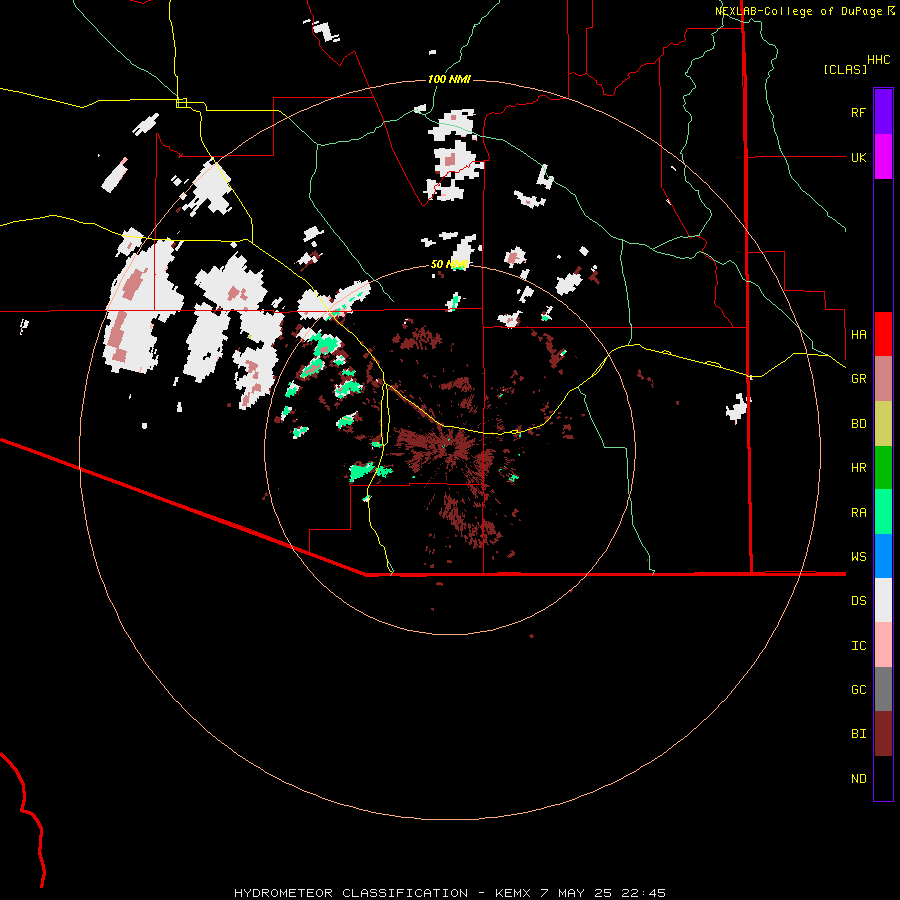The width and height of the screenshot is (900, 900).
Task: Click the 50 NMI range ring label
Action: tap(449, 264)
